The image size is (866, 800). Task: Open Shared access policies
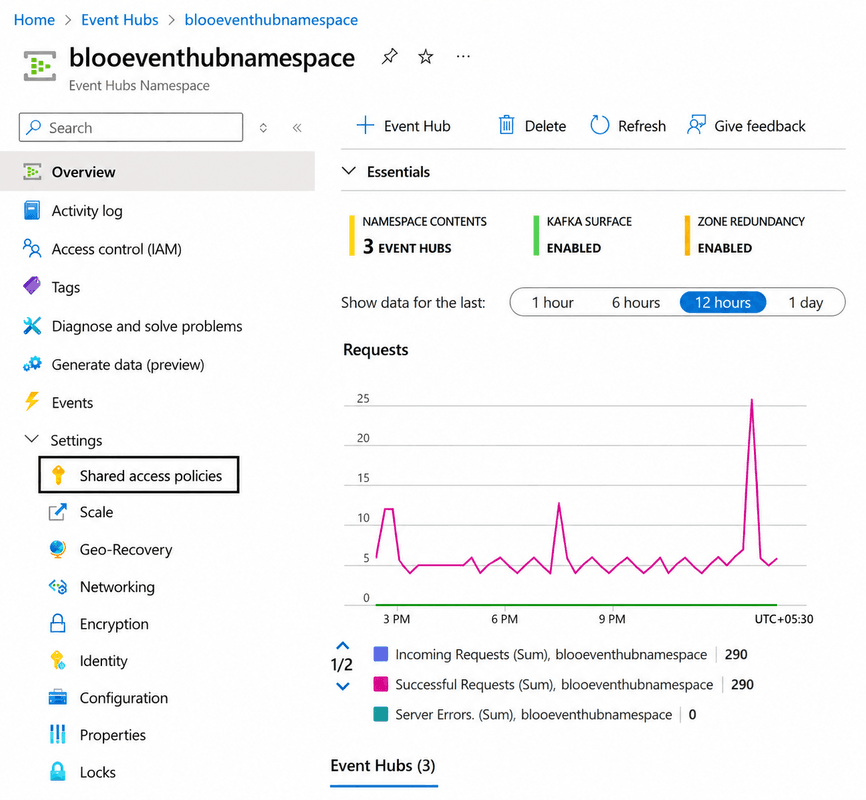click(139, 475)
